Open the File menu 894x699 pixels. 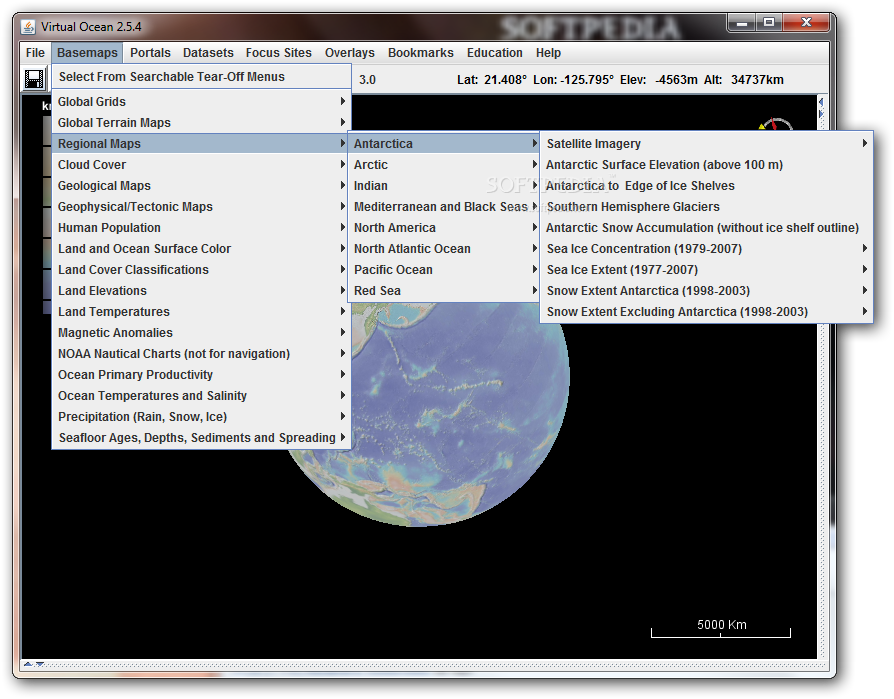pos(35,53)
